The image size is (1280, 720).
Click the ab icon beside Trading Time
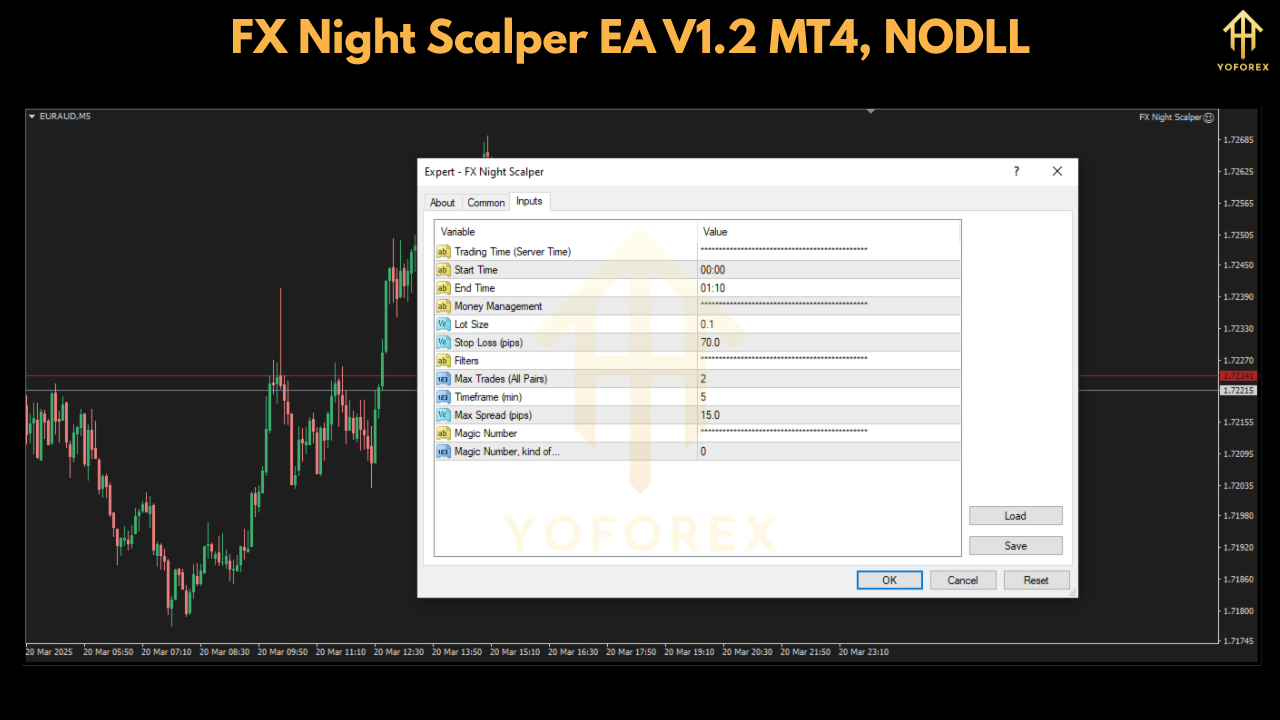[443, 251]
